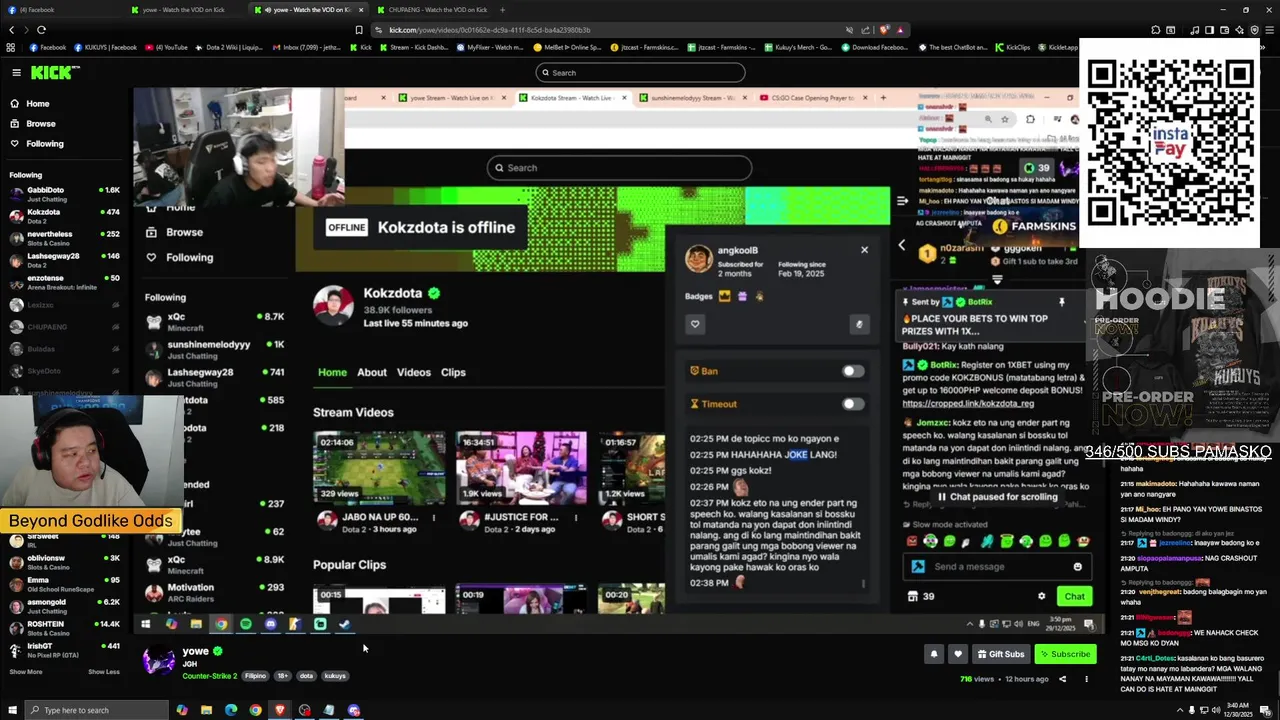Open the KickClips bookmark
This screenshot has width=1280, height=720.
1012,47
